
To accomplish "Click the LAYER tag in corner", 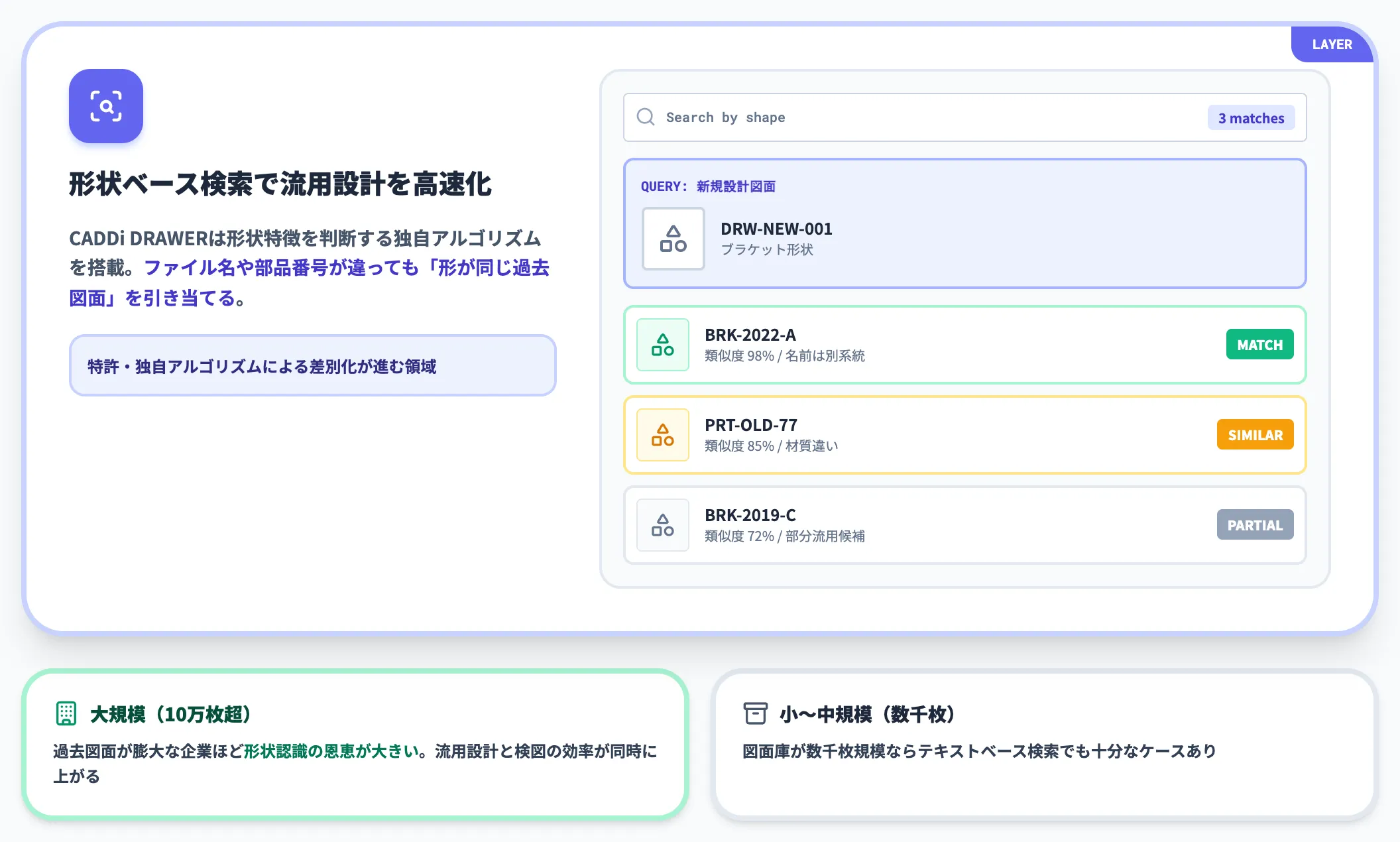I will click(x=1332, y=44).
